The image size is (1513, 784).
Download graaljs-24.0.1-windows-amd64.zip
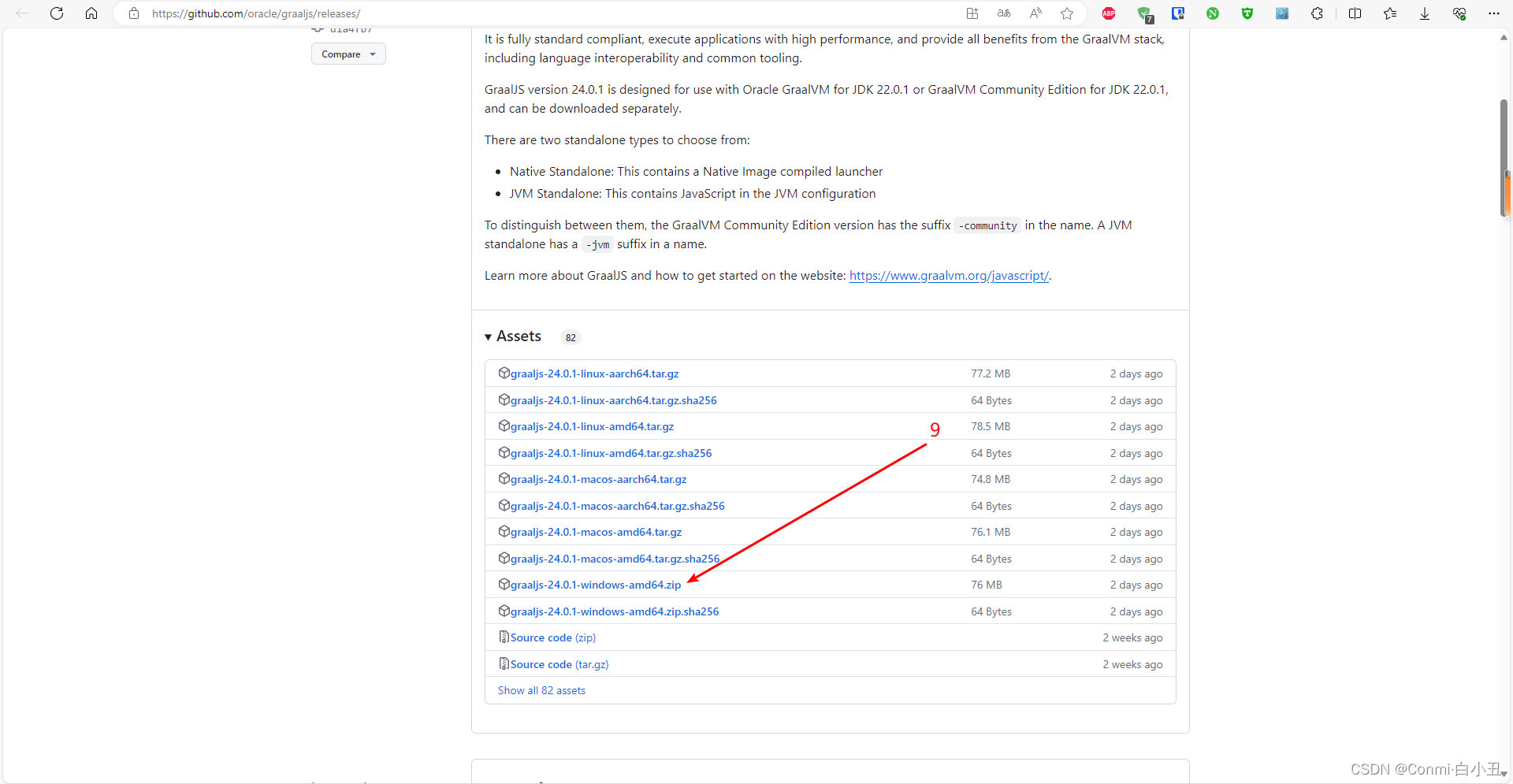click(595, 585)
